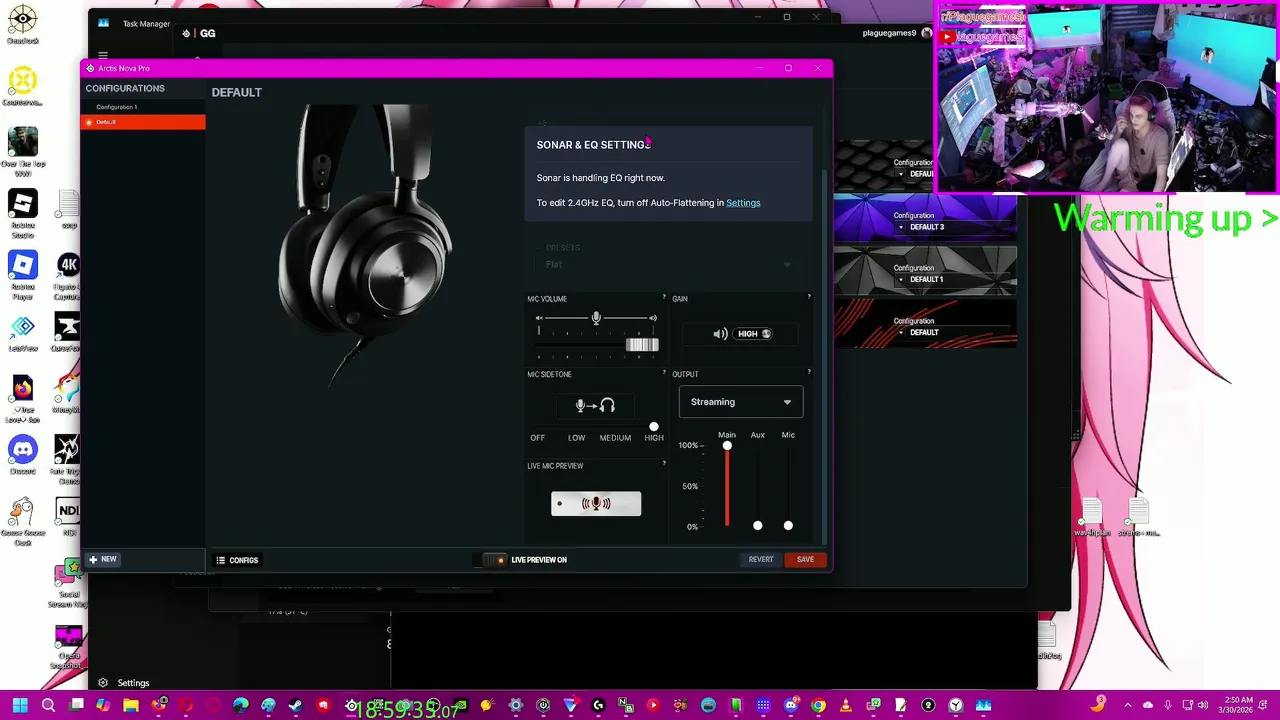
Task: Open the Settings link in Sonar notice
Action: click(x=743, y=203)
